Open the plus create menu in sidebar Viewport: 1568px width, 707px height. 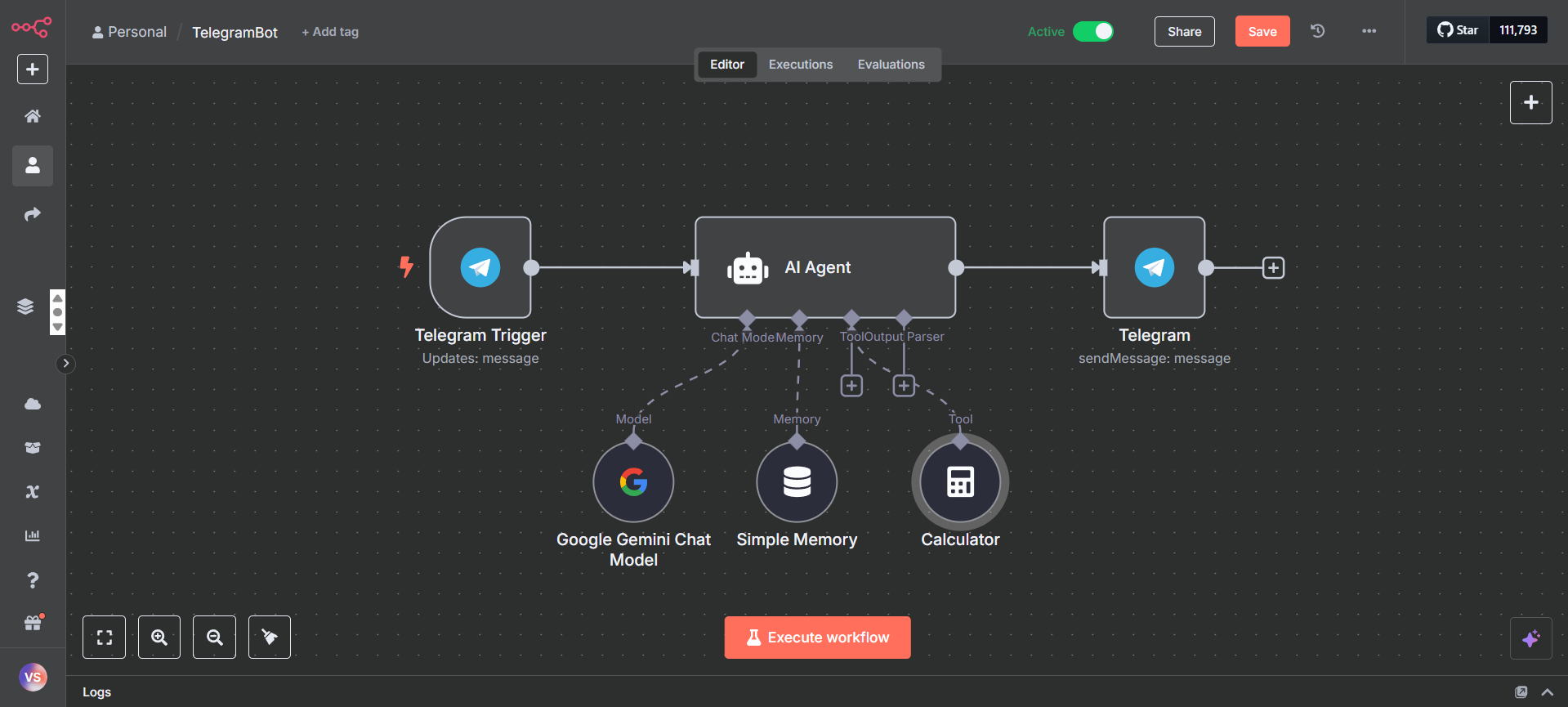[x=33, y=69]
